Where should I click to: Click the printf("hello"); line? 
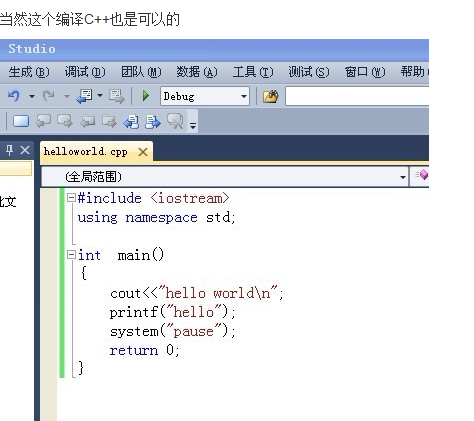[x=173, y=312]
